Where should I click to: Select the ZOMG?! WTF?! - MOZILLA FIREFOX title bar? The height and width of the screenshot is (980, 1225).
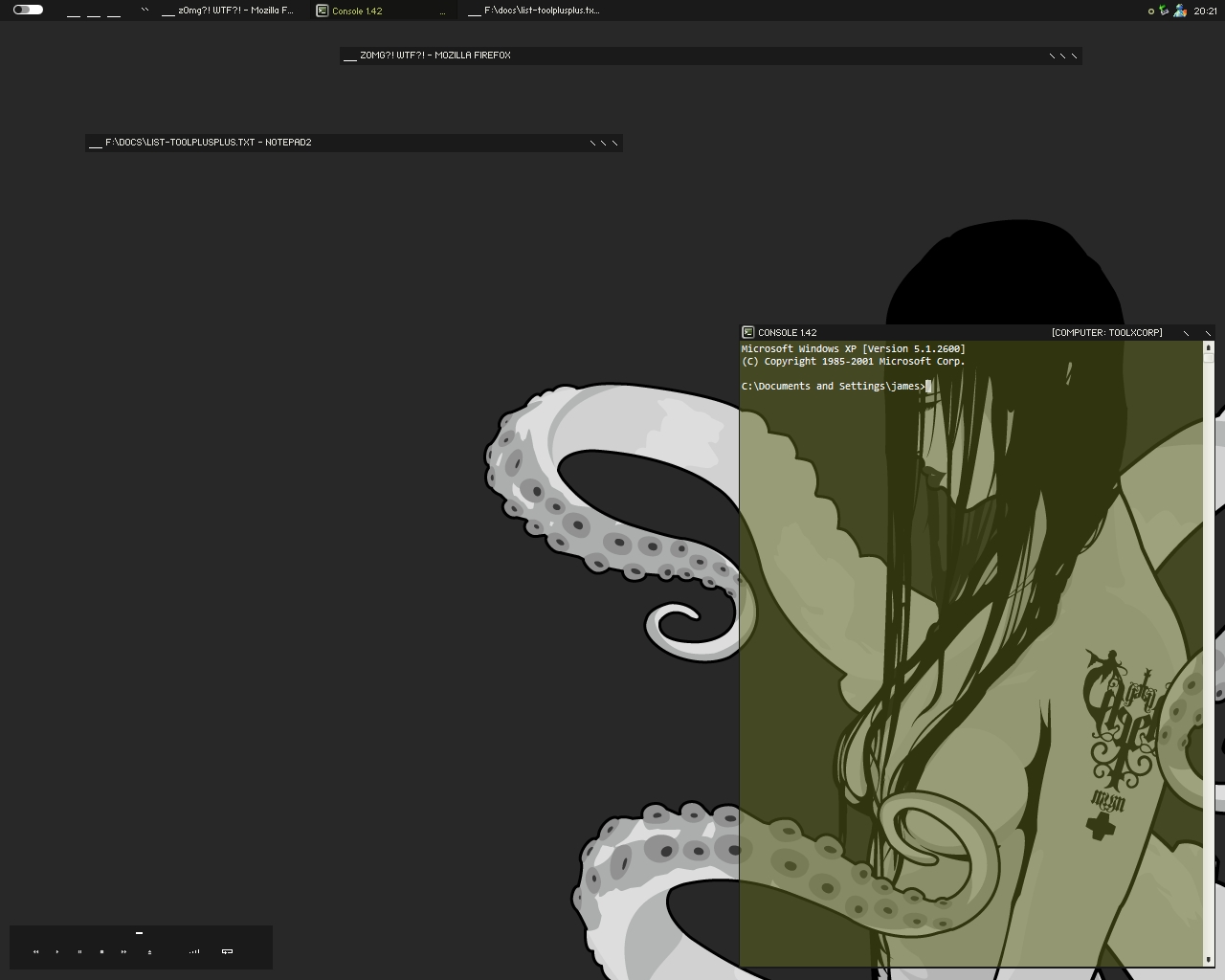click(710, 56)
